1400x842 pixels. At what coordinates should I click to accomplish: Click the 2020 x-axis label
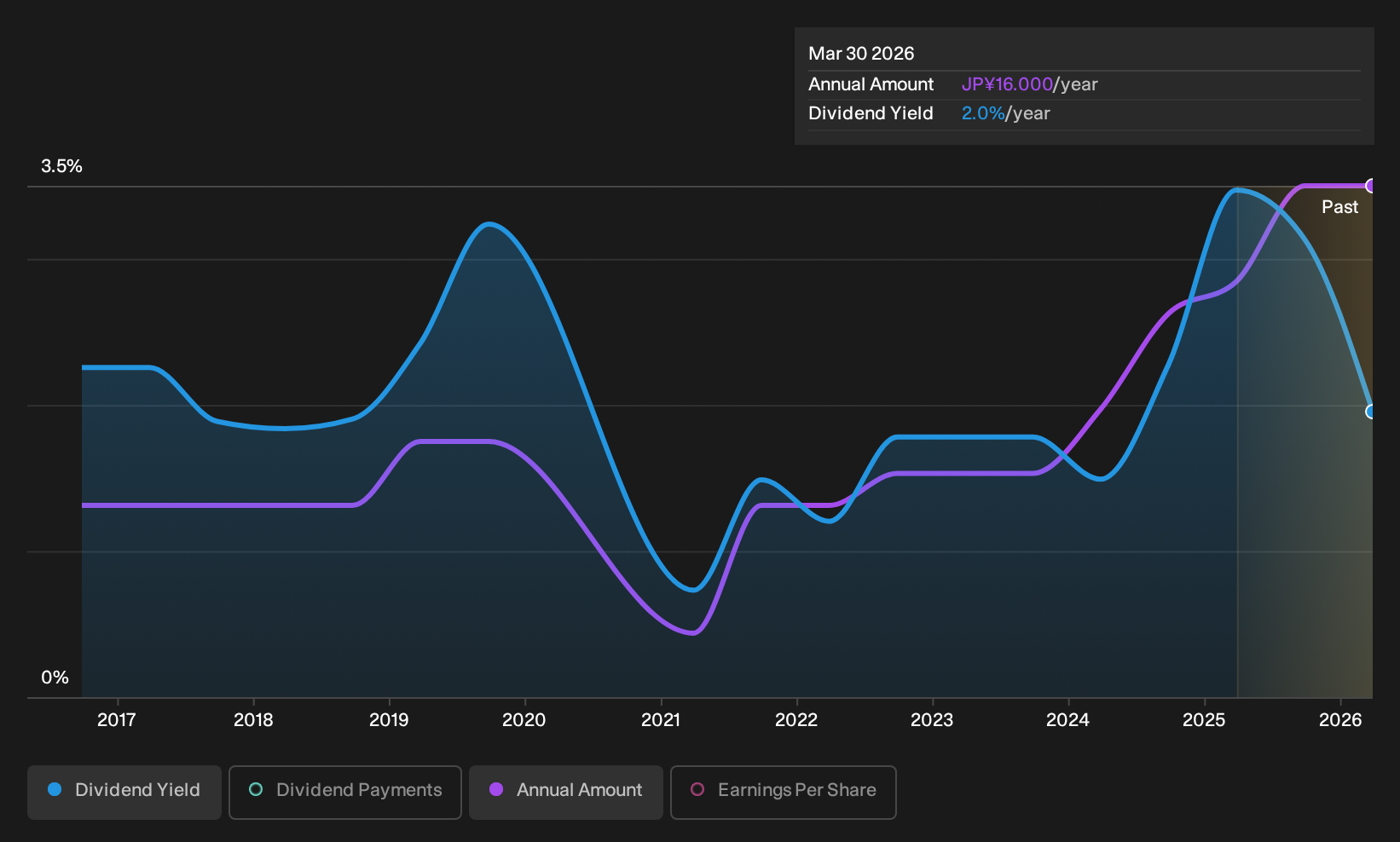[x=524, y=720]
